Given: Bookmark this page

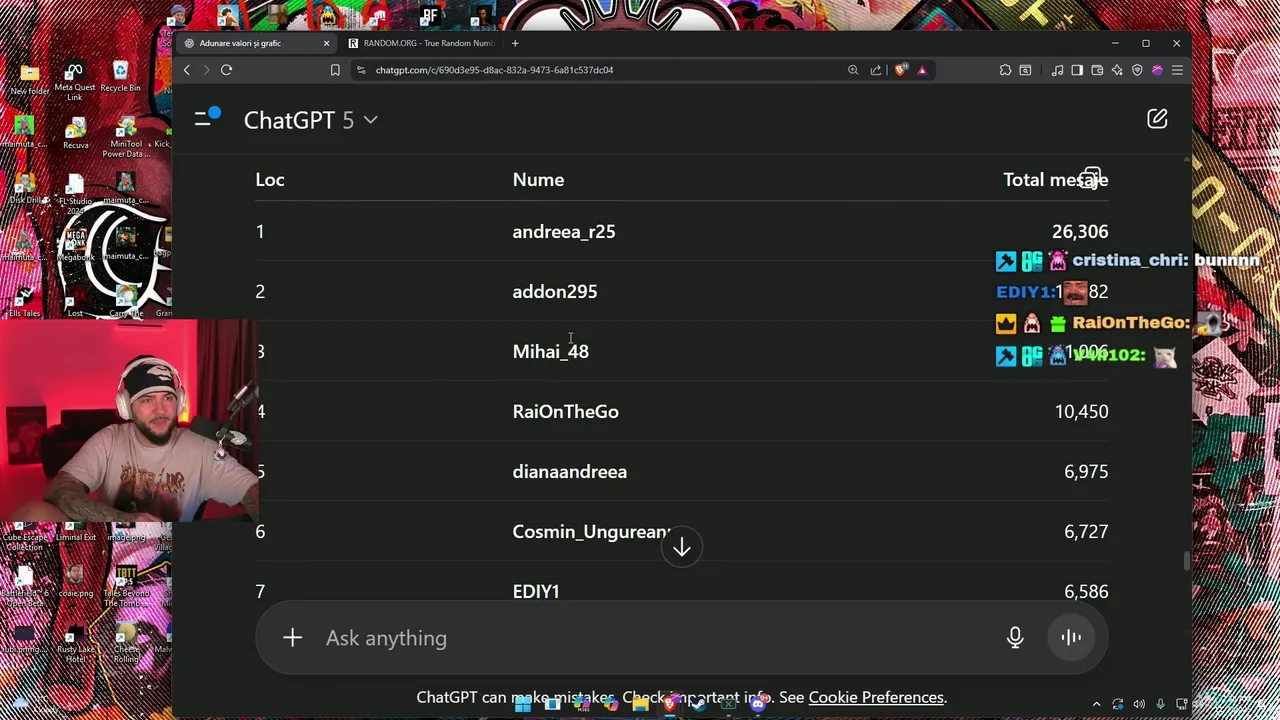Looking at the screenshot, I should [x=335, y=70].
